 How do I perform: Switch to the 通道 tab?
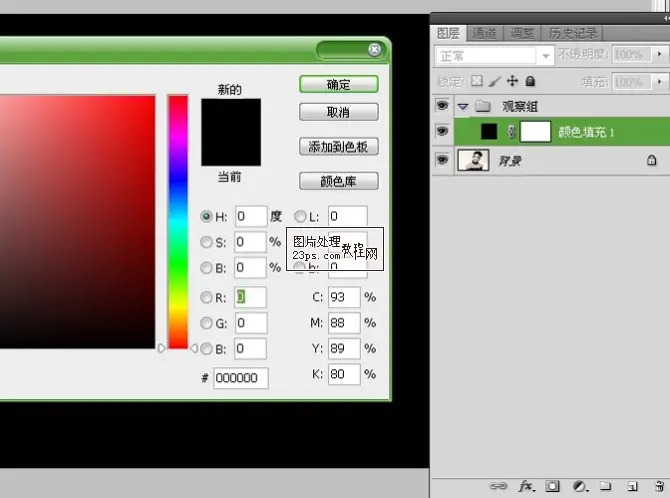pyautogui.click(x=484, y=32)
